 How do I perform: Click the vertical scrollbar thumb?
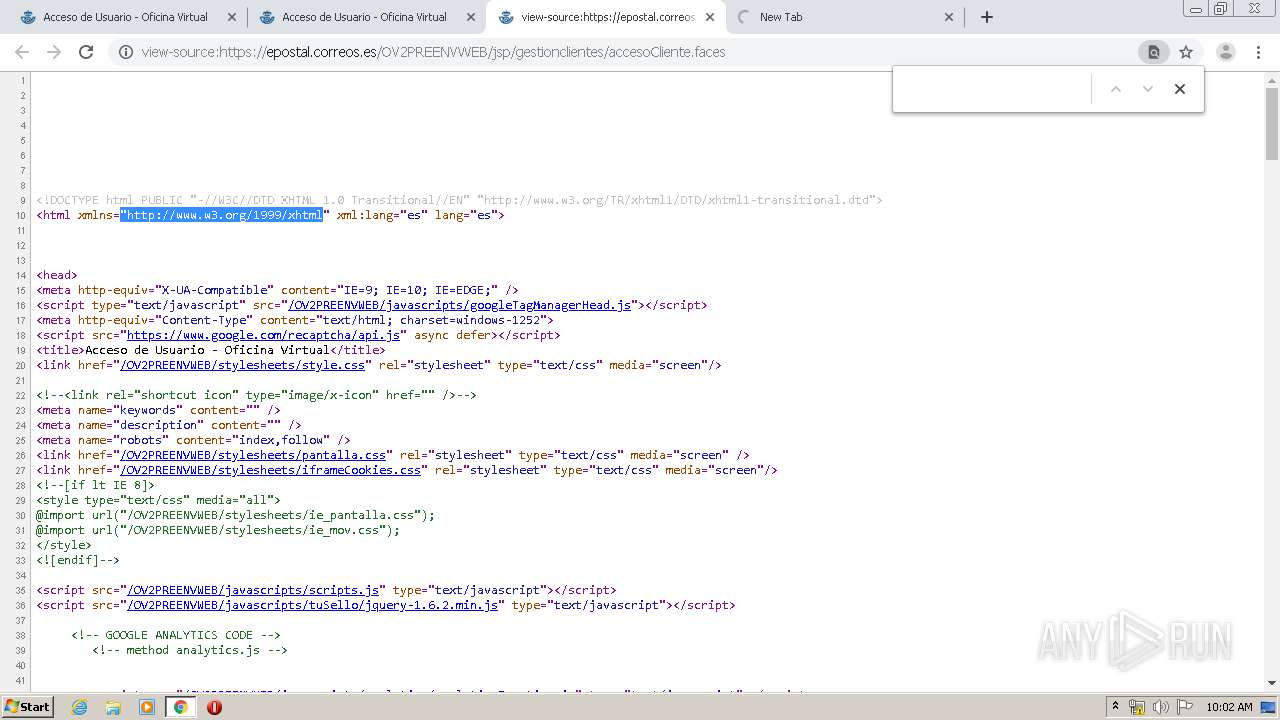(x=1272, y=123)
